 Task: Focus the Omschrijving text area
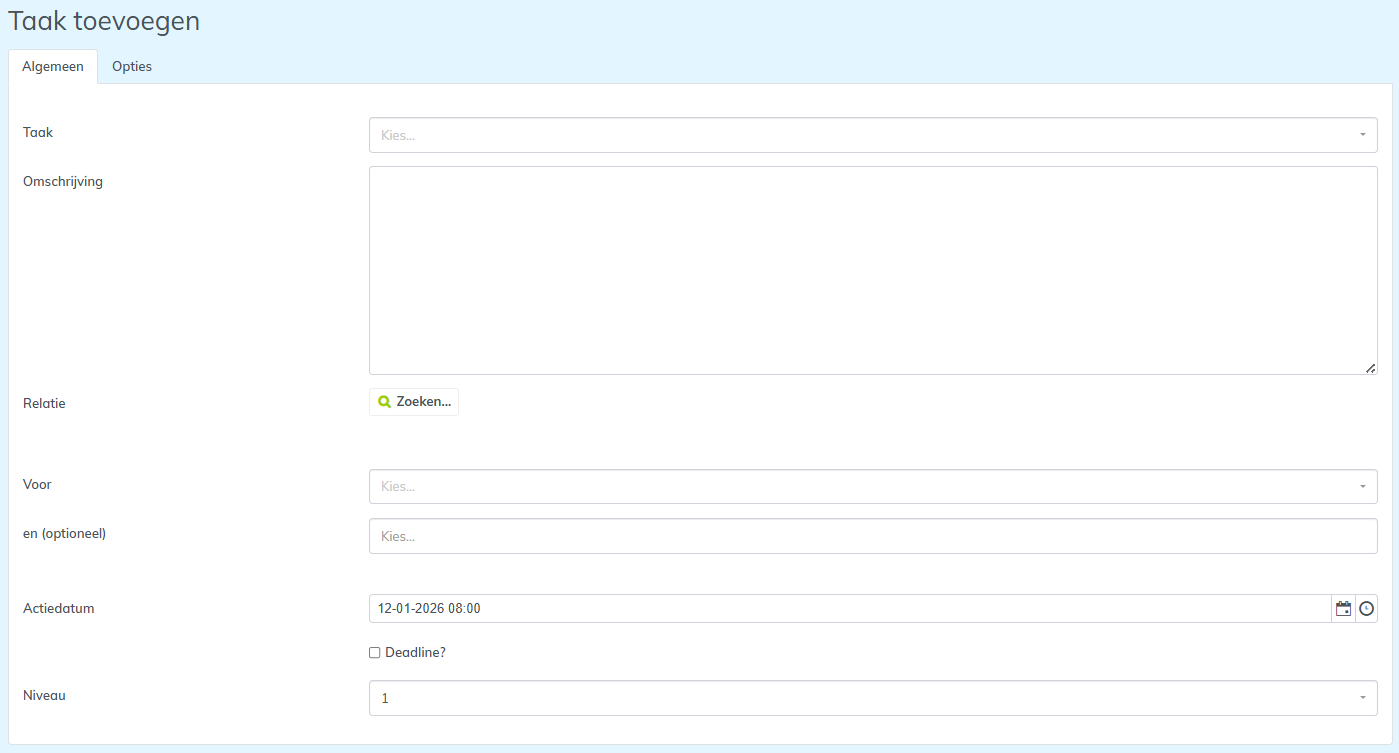tap(873, 270)
